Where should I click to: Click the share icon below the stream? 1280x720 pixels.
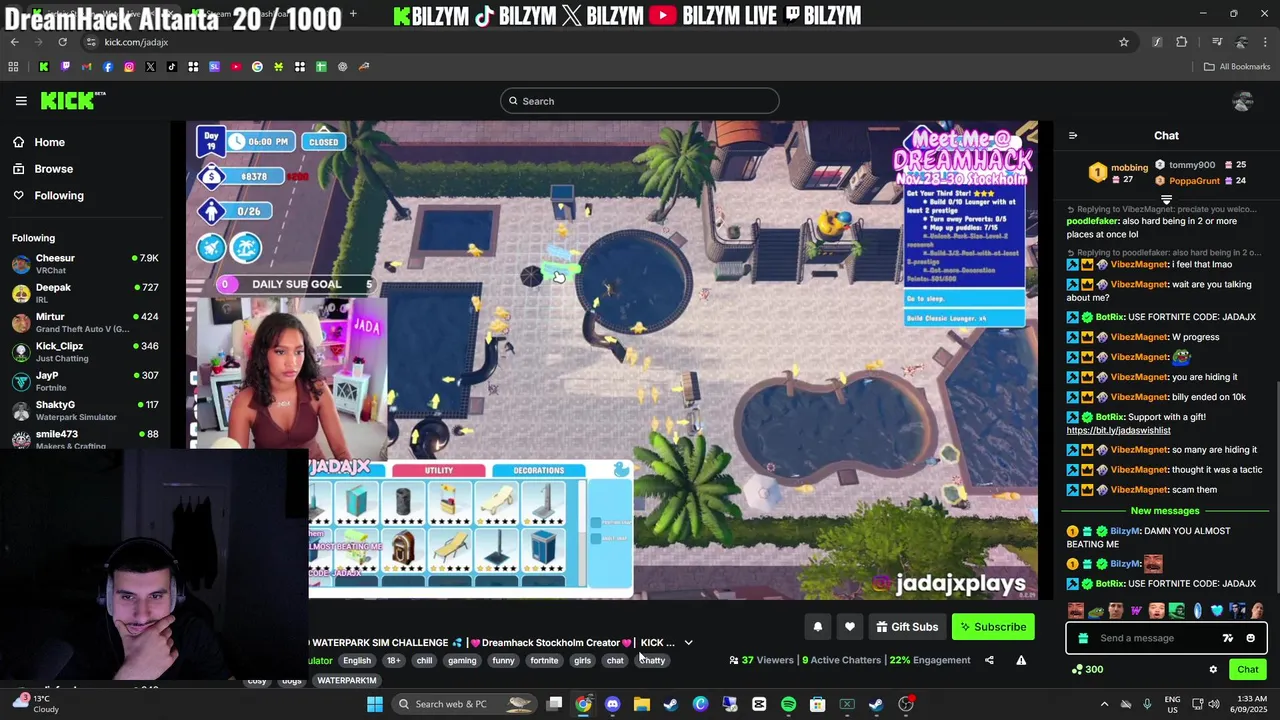click(x=989, y=660)
